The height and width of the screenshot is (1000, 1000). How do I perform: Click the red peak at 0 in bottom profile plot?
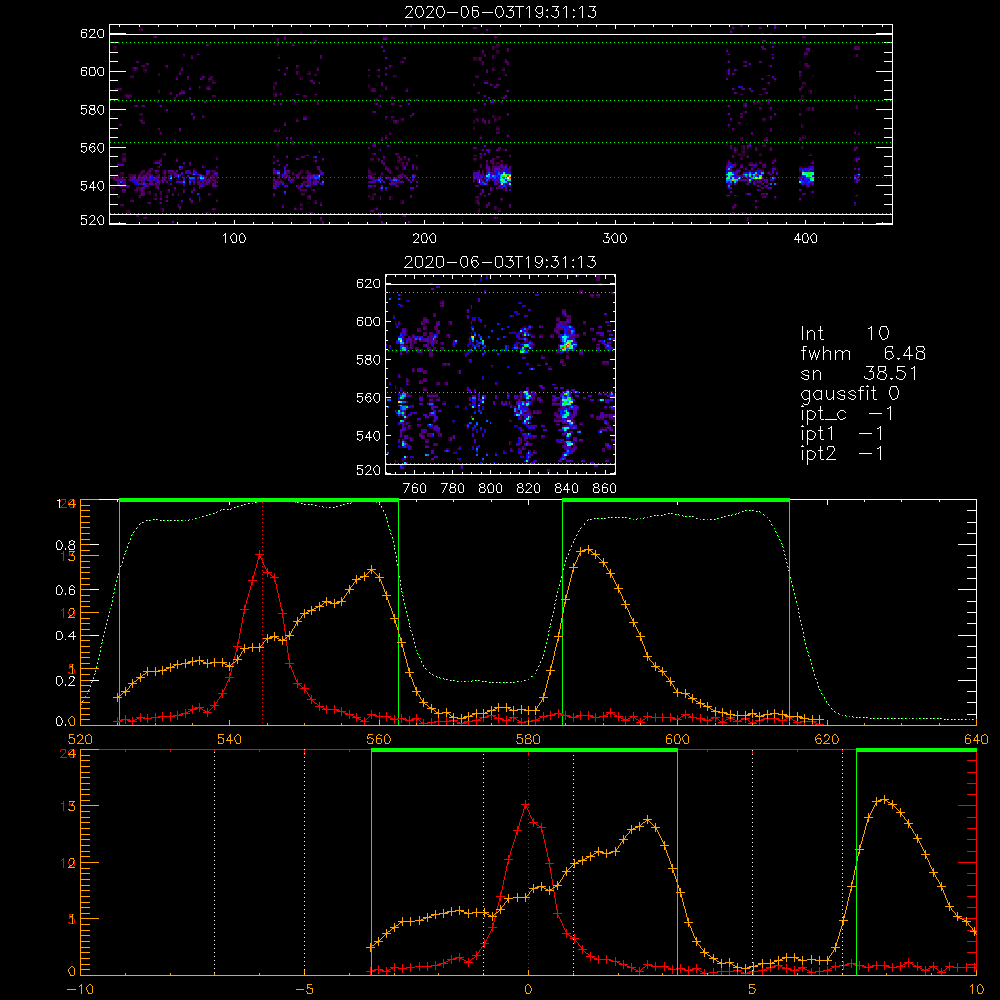pos(526,805)
